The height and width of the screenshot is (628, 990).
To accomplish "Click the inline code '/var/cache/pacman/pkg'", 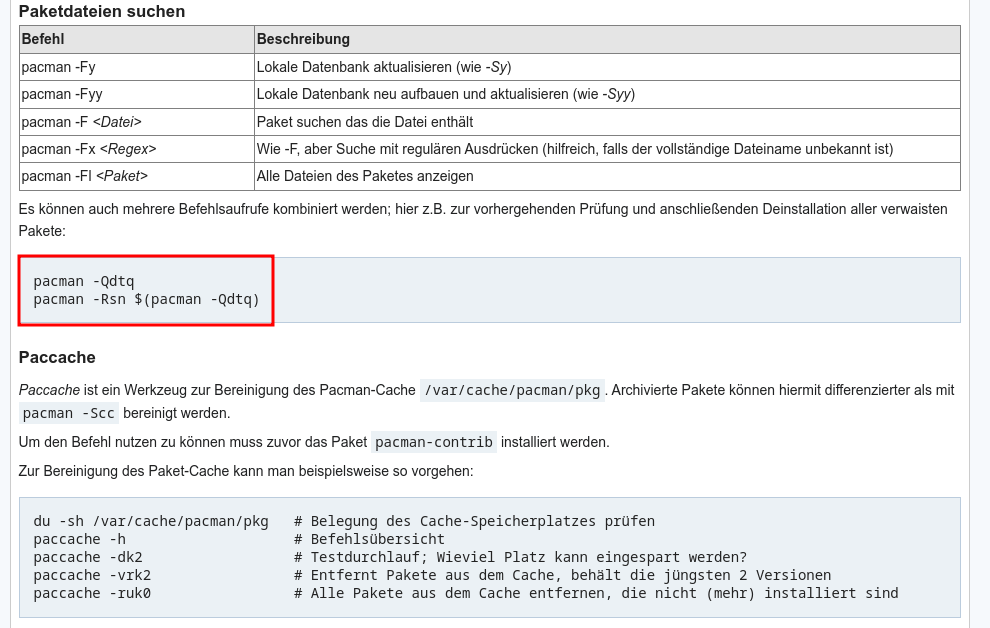I will tap(512, 390).
